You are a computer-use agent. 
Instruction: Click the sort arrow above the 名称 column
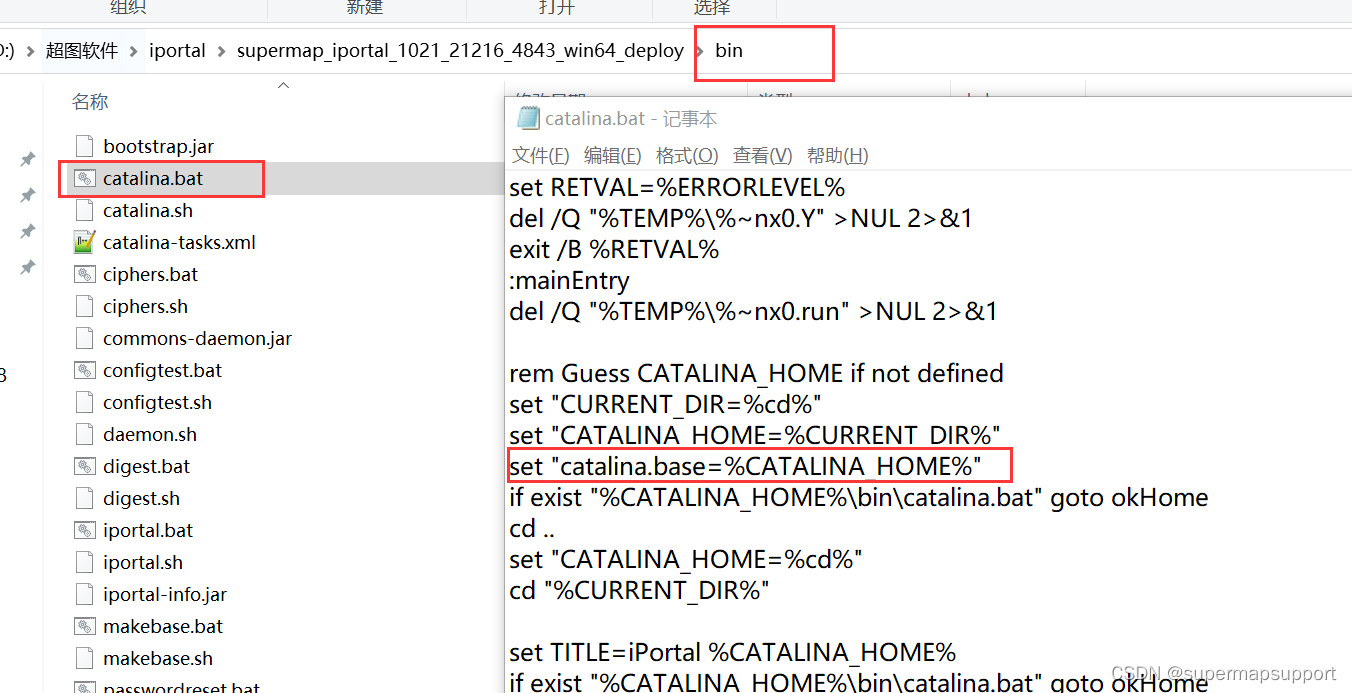pos(283,86)
